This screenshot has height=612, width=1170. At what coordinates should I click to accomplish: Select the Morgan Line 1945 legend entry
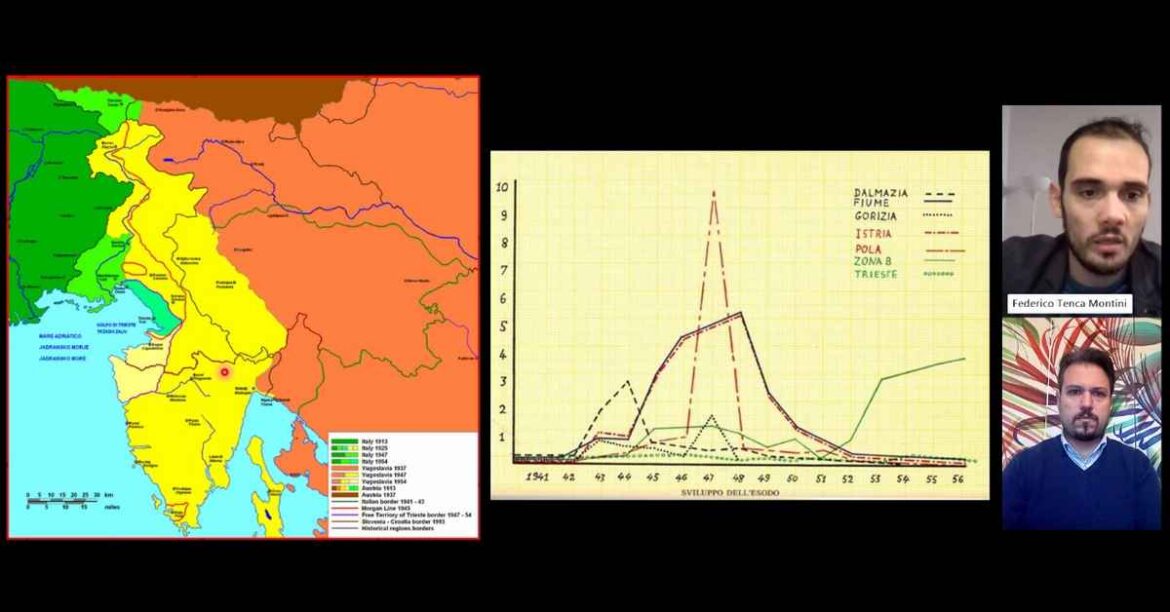click(x=371, y=508)
